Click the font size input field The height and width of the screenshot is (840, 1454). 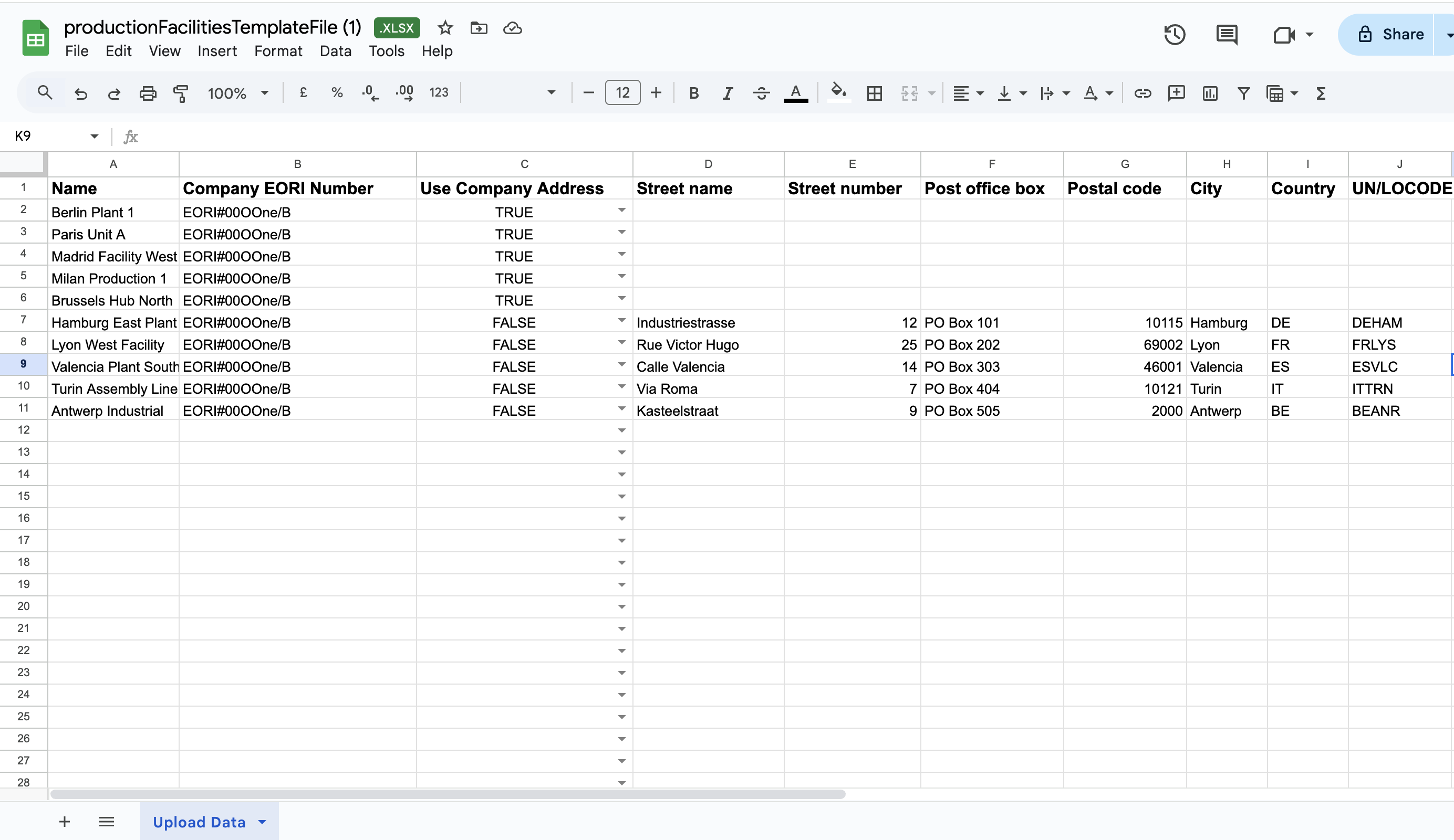tap(622, 93)
